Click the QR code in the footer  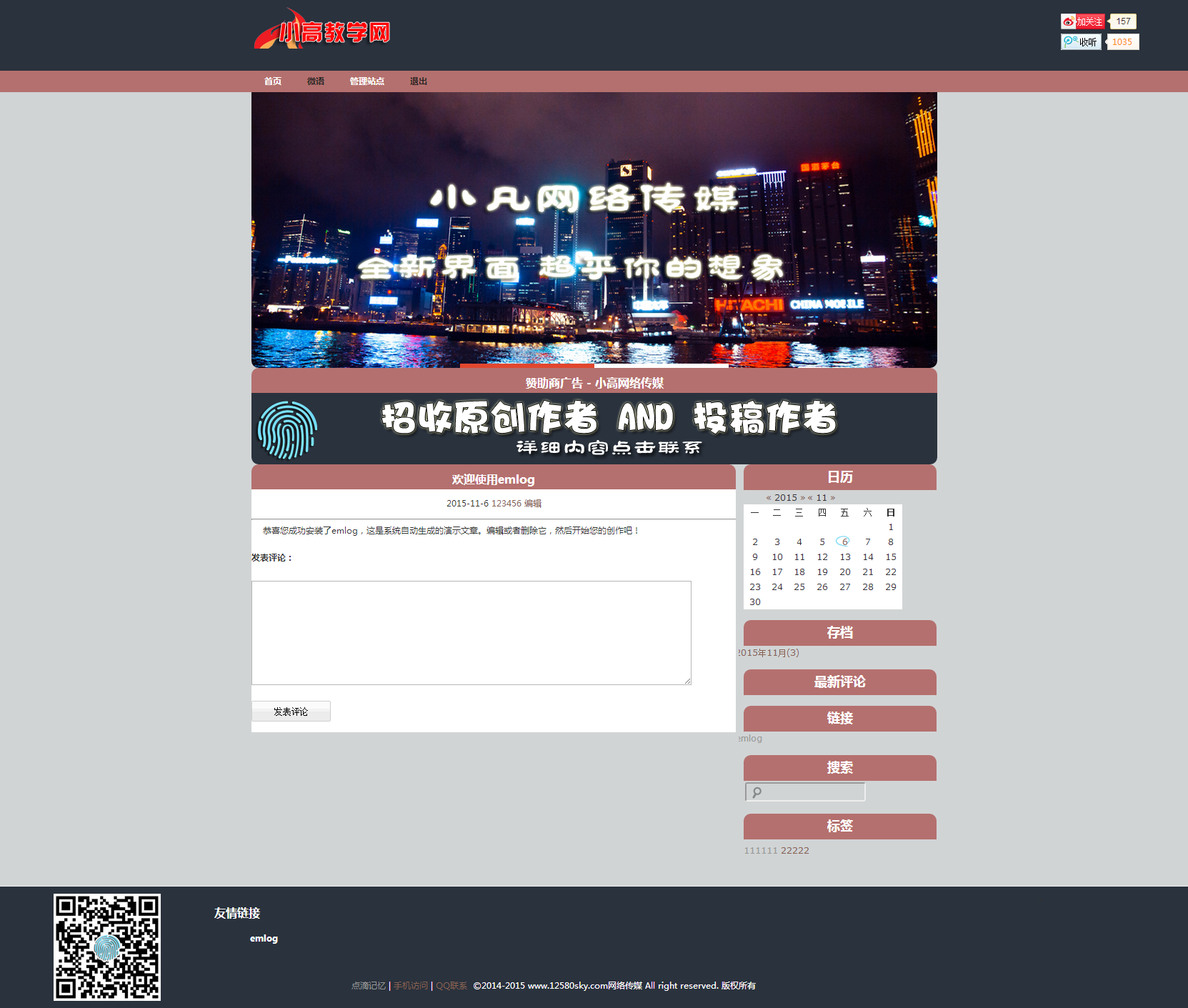click(x=107, y=947)
